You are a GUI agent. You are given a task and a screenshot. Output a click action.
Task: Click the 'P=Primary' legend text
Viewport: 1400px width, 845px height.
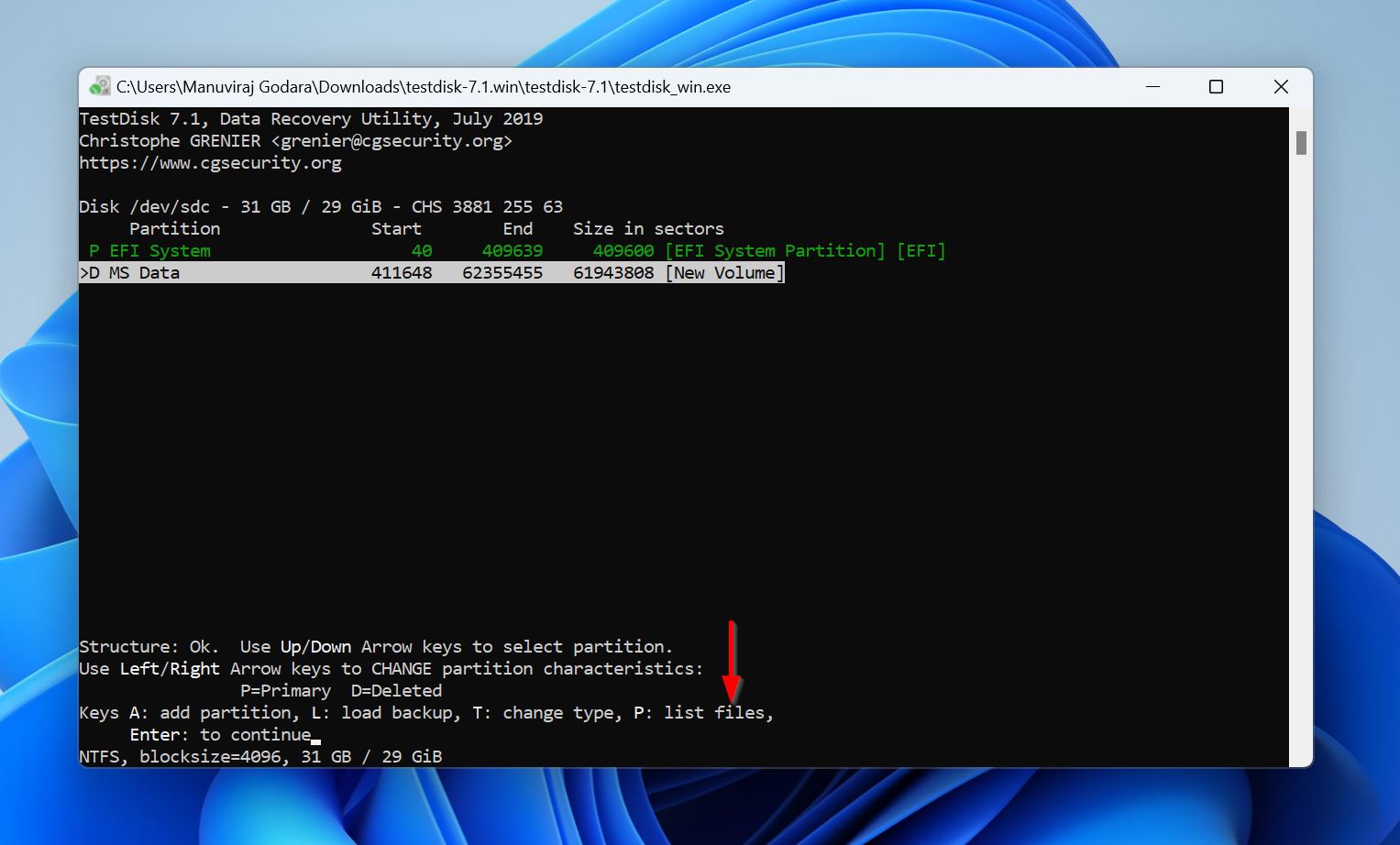(x=285, y=691)
